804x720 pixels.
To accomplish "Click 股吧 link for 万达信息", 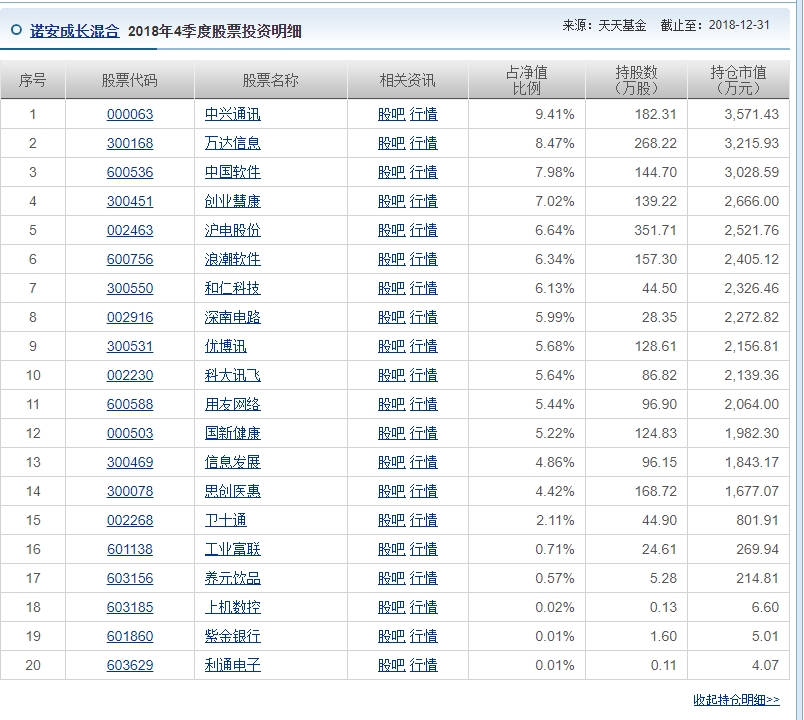I will point(390,143).
